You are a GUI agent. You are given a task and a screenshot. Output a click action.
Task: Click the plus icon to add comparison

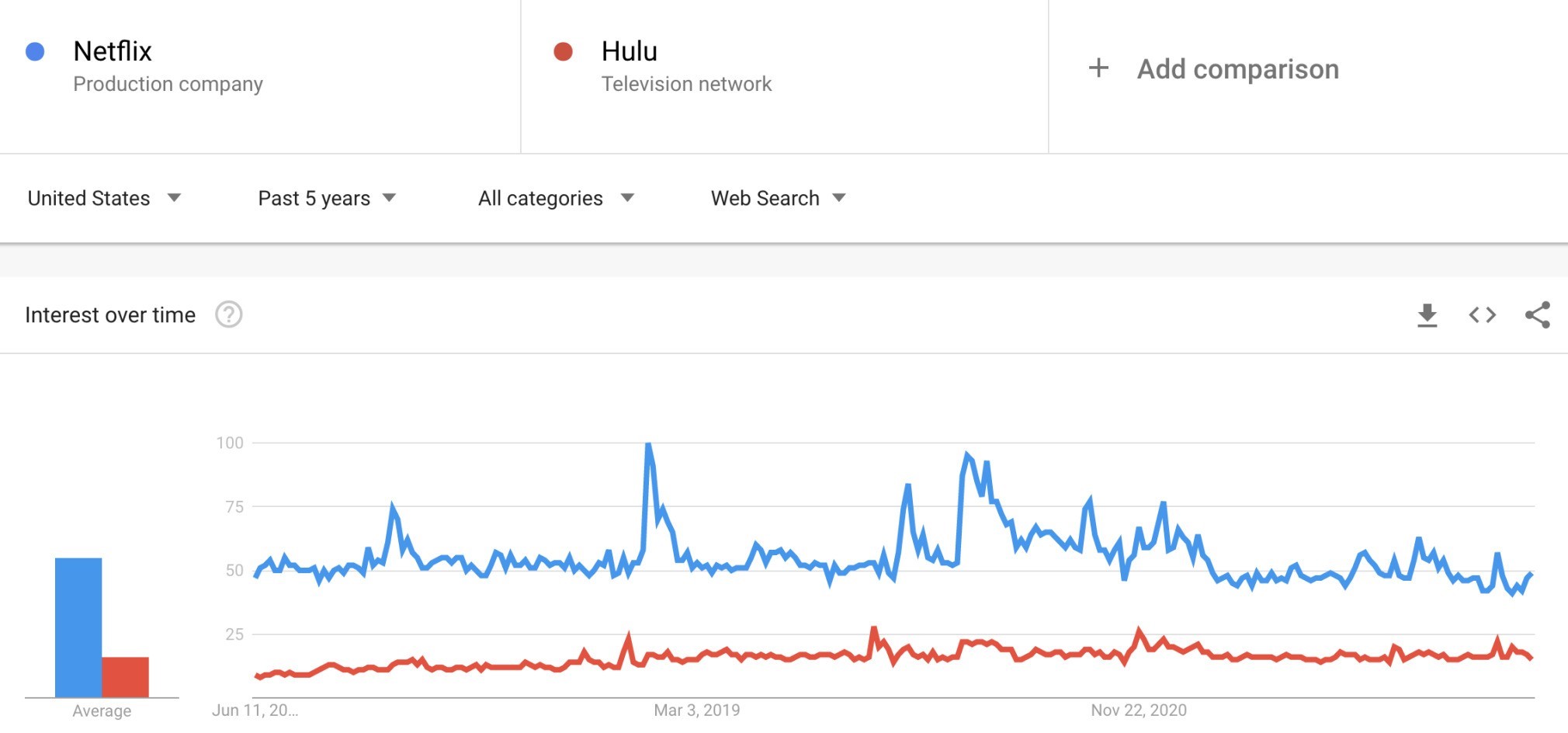1098,68
